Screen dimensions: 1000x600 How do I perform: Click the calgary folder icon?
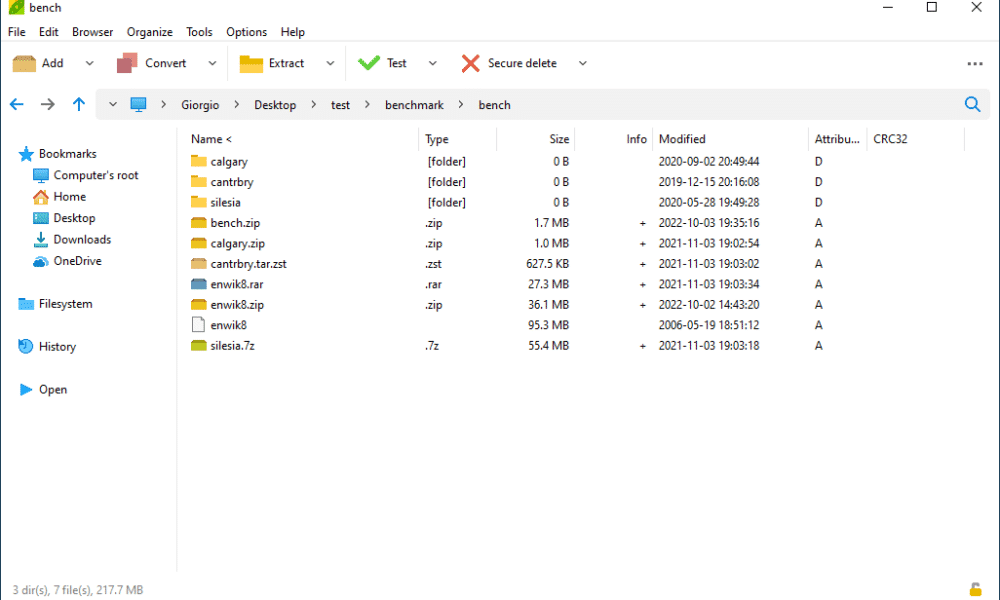(x=199, y=161)
